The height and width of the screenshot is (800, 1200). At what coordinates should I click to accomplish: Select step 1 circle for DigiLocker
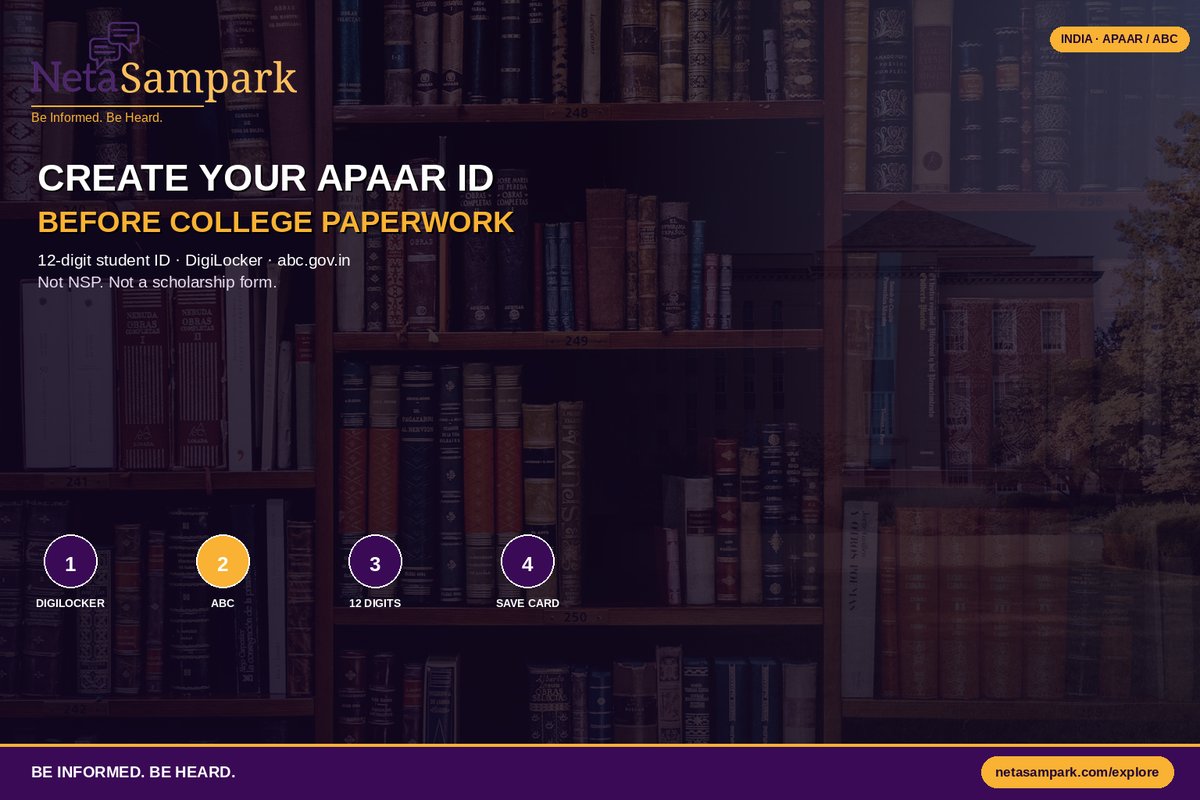(70, 563)
